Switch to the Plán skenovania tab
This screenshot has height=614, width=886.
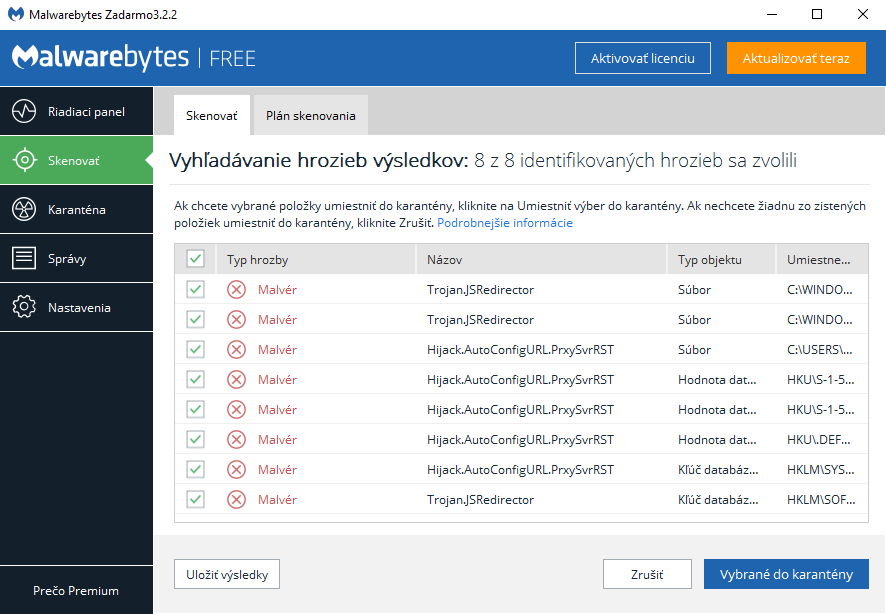pos(310,116)
